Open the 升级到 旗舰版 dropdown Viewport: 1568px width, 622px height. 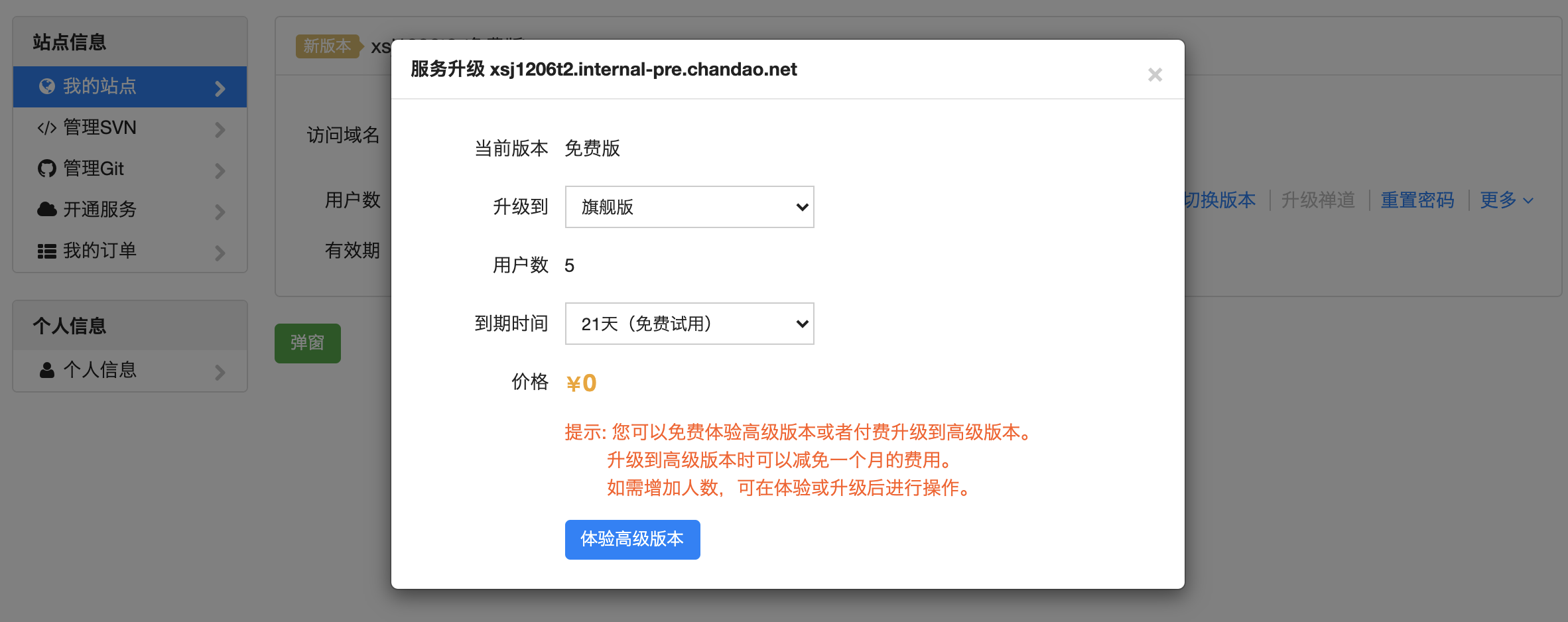click(x=689, y=207)
